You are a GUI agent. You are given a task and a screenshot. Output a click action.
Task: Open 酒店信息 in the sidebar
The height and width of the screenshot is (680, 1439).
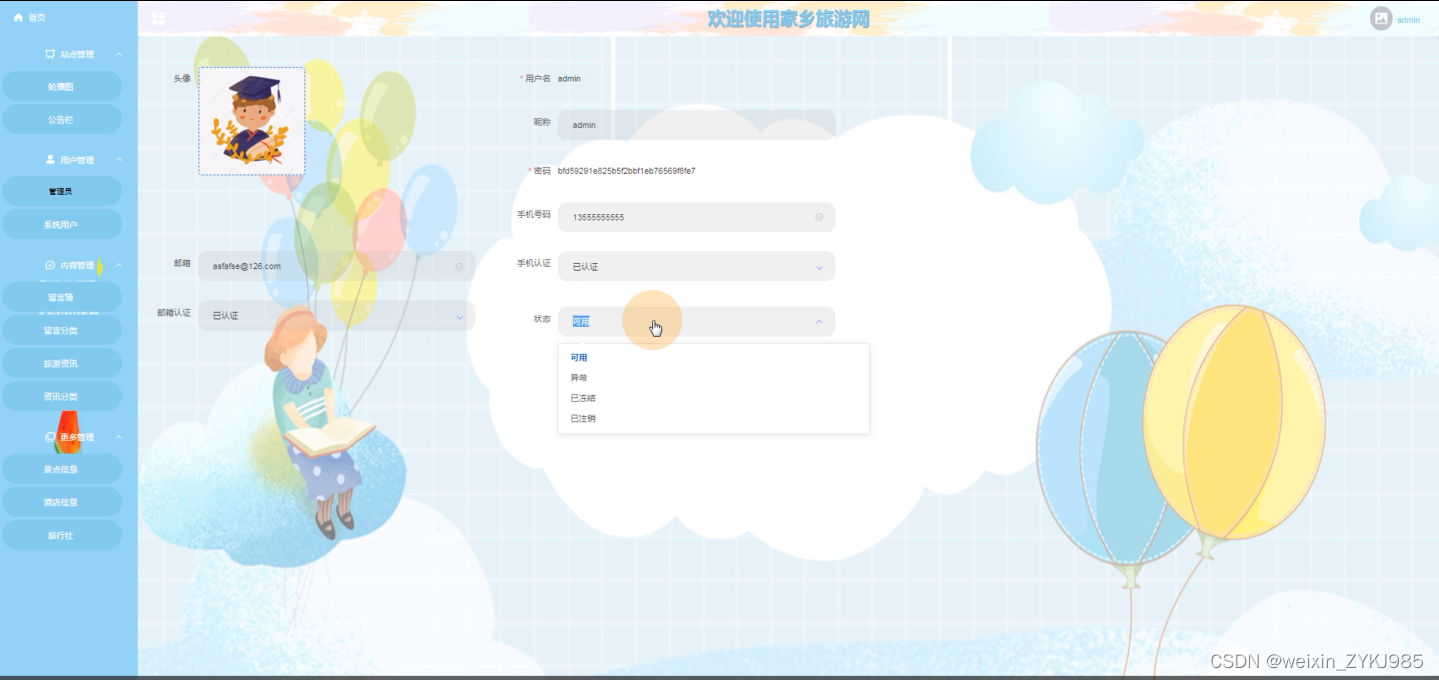[x=62, y=502]
